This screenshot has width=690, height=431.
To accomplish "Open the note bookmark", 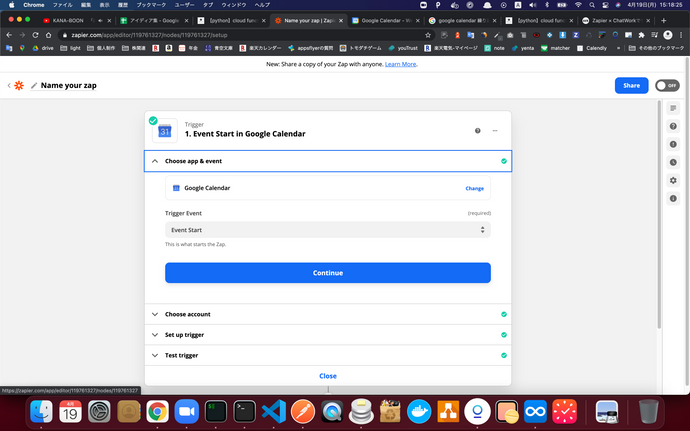I will pos(495,48).
